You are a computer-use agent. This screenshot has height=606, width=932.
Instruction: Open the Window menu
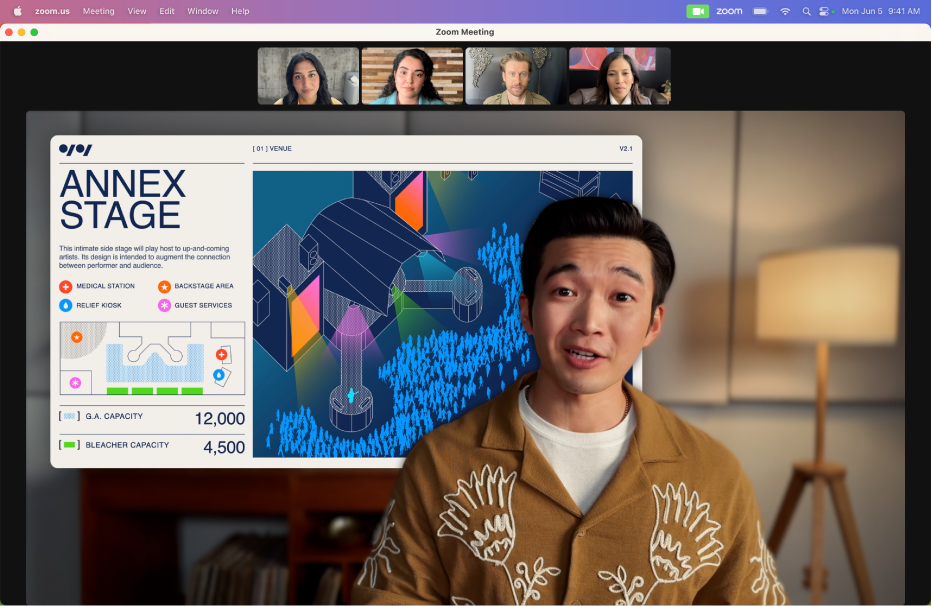coord(203,11)
